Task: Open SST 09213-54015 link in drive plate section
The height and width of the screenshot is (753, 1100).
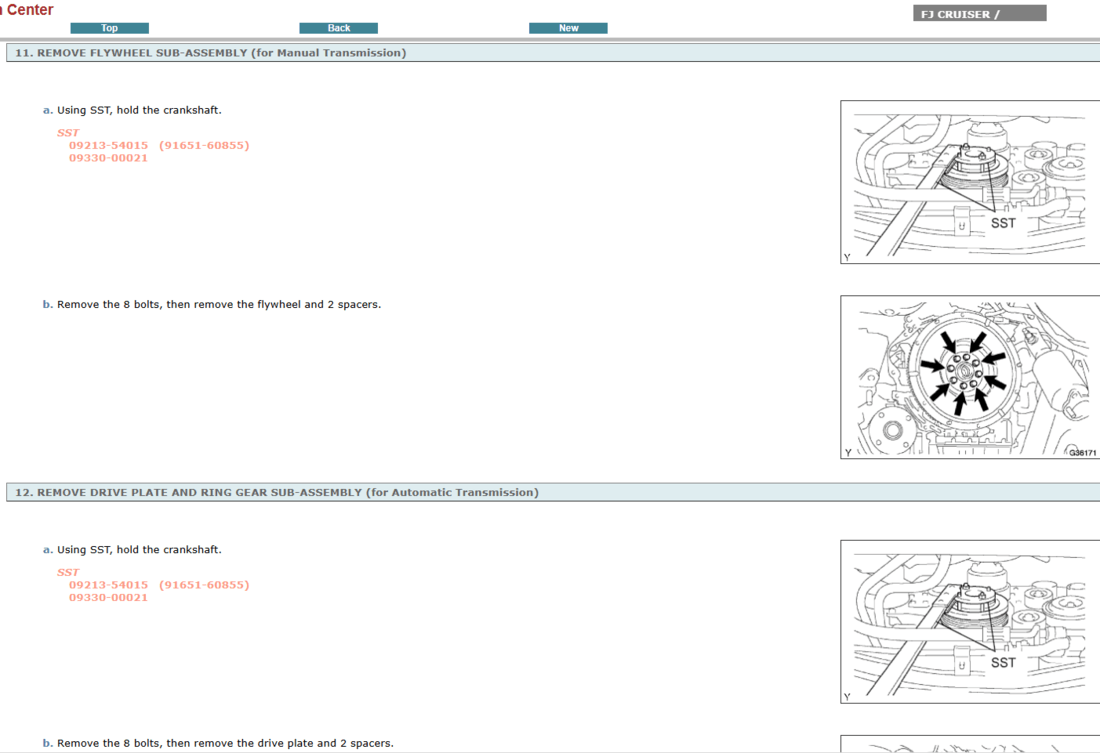Action: (x=108, y=585)
